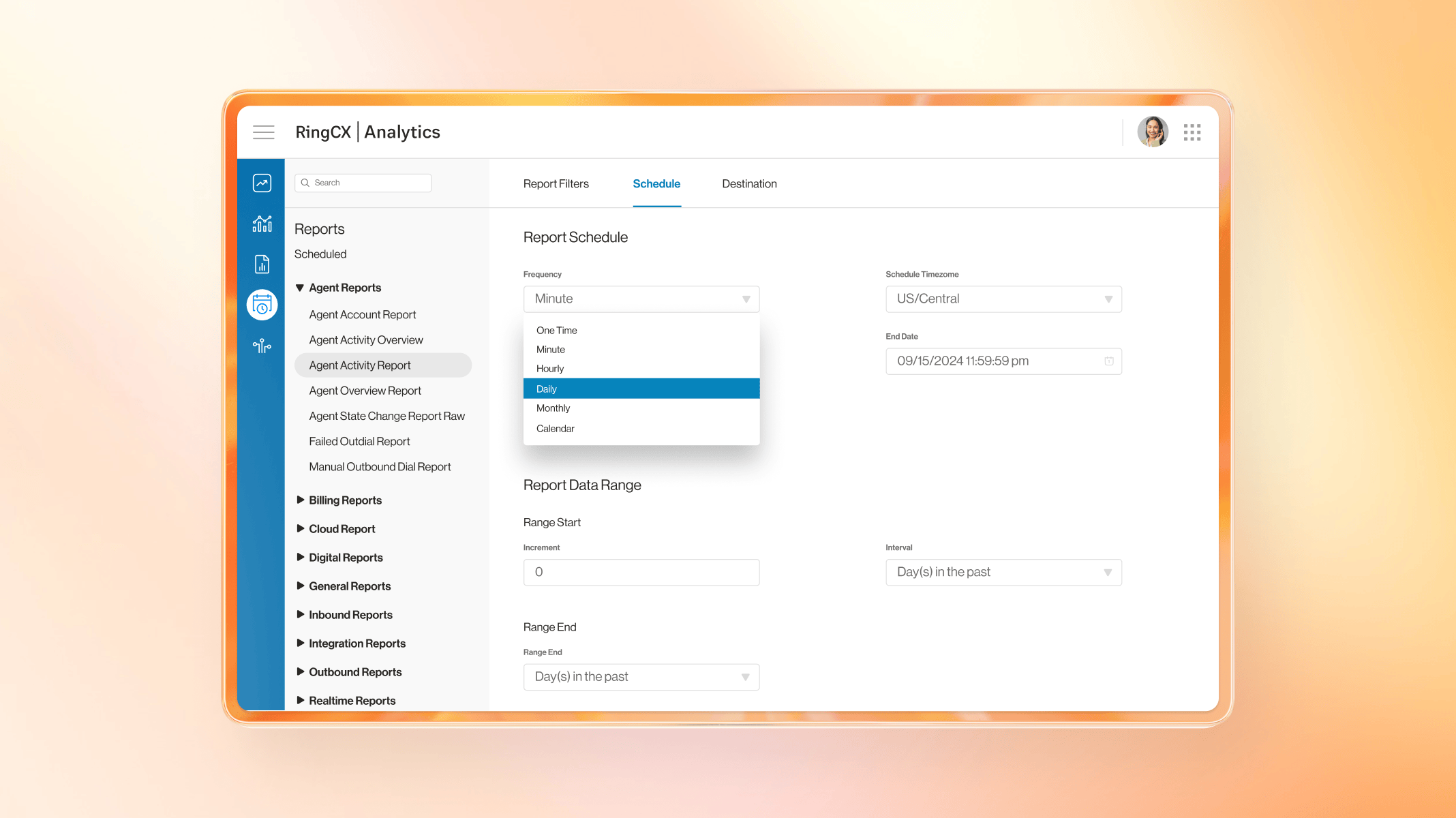Image resolution: width=1456 pixels, height=818 pixels.
Task: Choose Hourly frequency option
Action: point(641,369)
